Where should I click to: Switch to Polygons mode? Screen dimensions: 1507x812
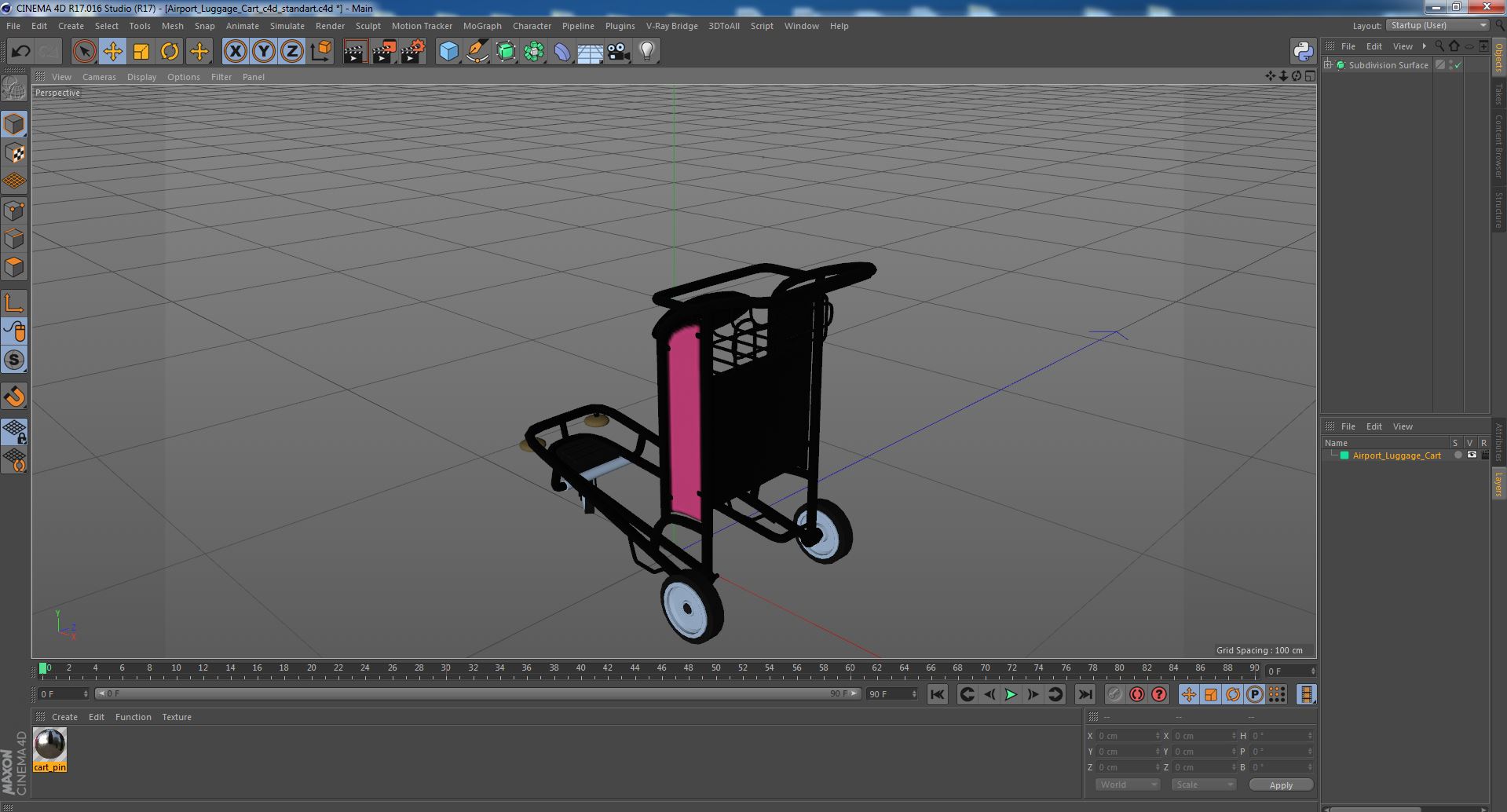tap(14, 267)
